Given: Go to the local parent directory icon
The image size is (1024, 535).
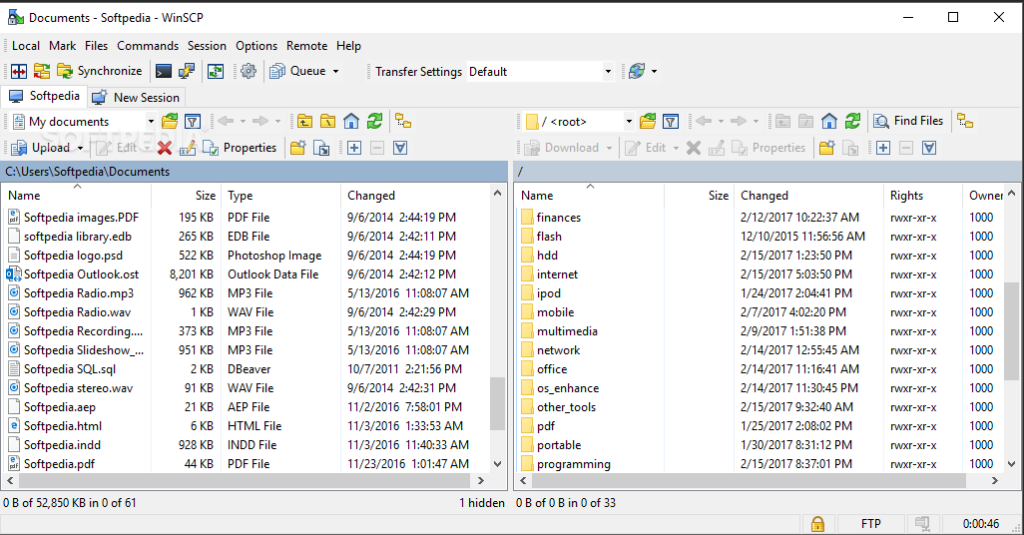Looking at the screenshot, I should click(304, 122).
